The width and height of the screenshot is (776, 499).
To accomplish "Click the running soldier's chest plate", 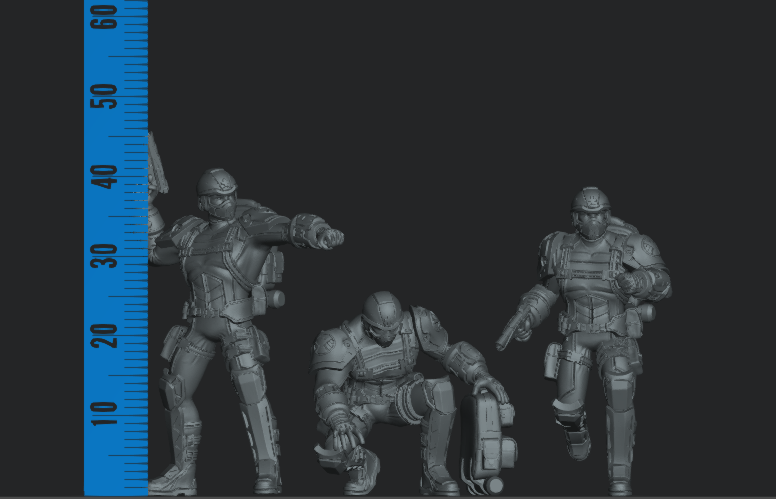I will [x=590, y=275].
